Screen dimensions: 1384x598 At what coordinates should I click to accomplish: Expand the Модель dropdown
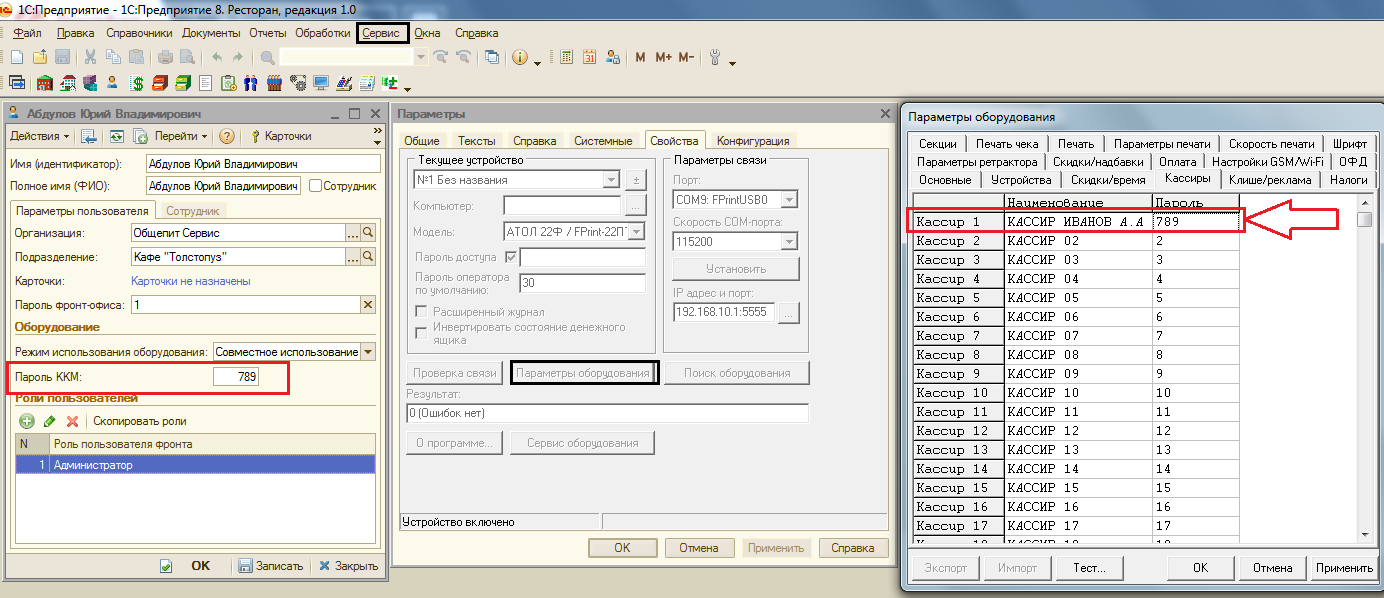tap(637, 232)
